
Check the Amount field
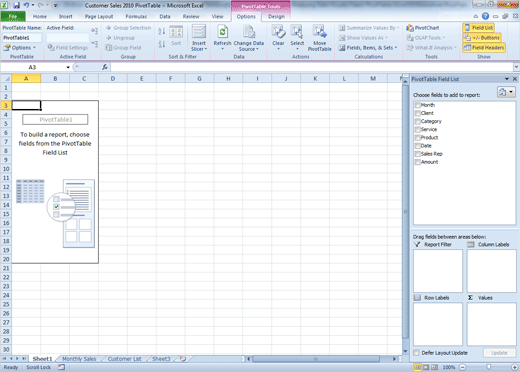(417, 162)
